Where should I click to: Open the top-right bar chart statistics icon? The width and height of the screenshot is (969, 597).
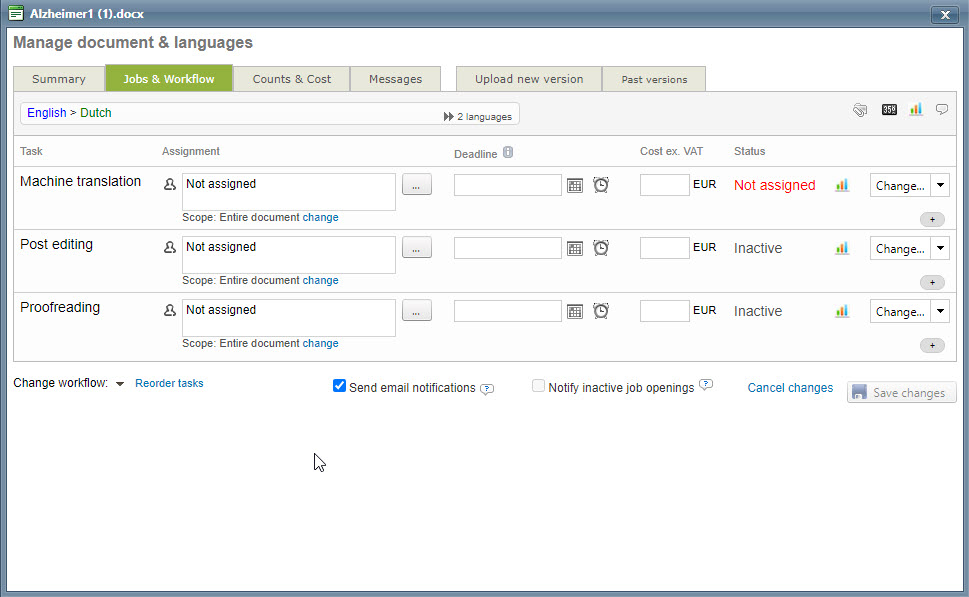point(916,110)
